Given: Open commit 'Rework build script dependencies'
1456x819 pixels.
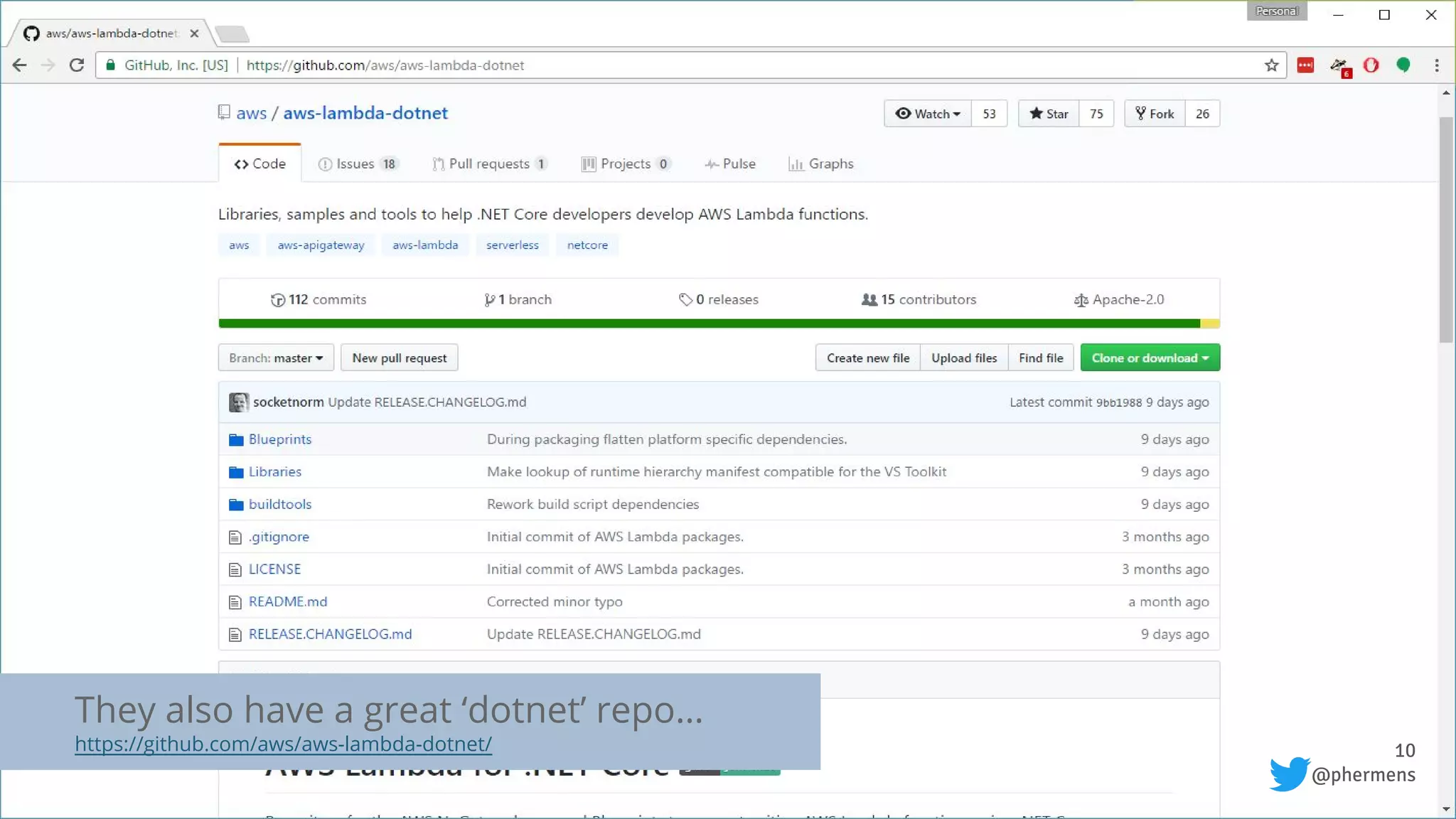Looking at the screenshot, I should [x=593, y=504].
